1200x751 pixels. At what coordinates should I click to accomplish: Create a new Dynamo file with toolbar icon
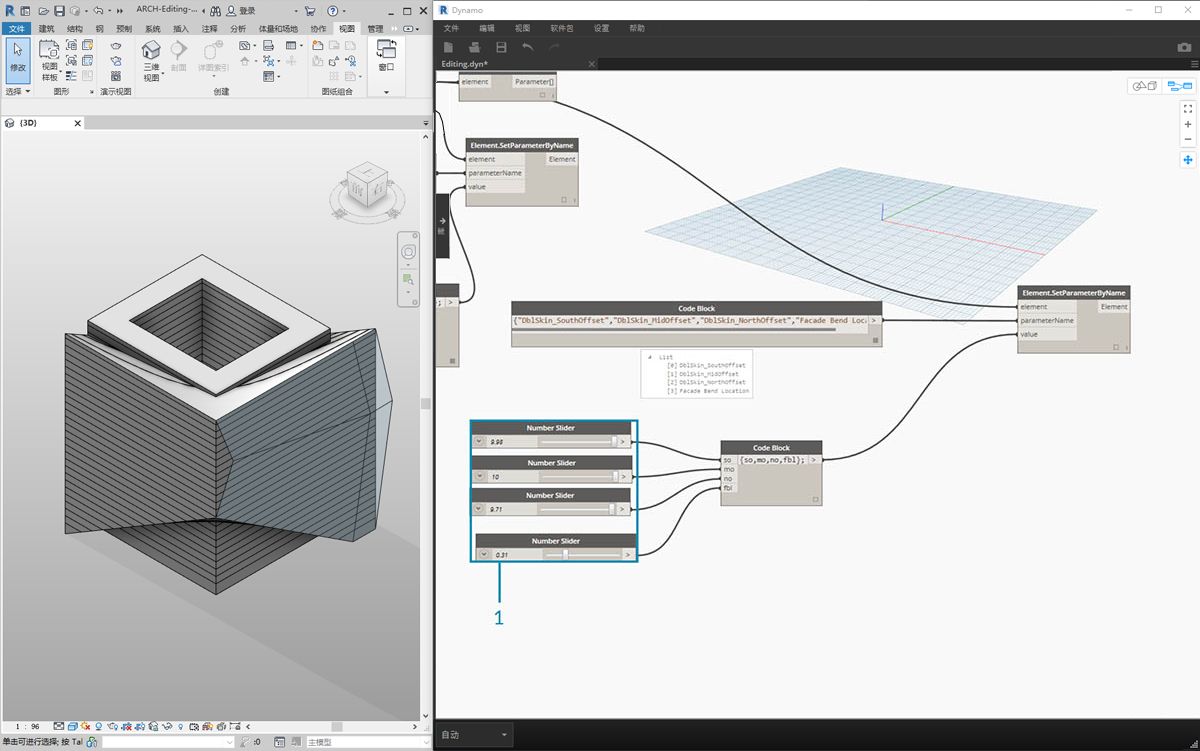click(x=449, y=47)
